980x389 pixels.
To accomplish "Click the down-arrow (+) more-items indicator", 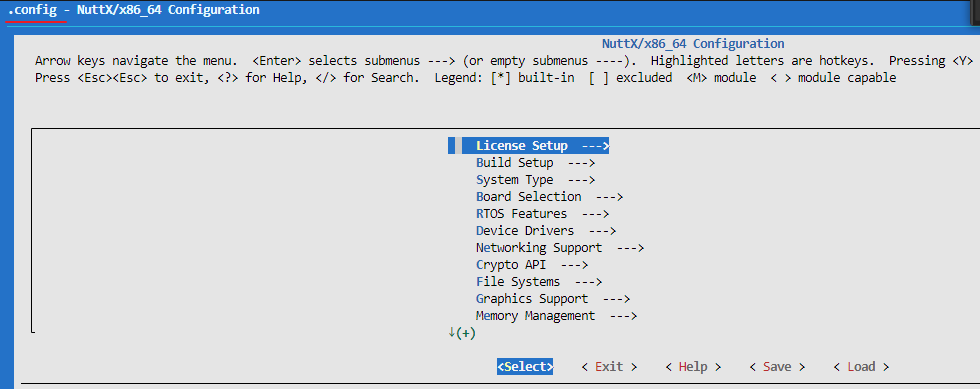I will pos(462,333).
